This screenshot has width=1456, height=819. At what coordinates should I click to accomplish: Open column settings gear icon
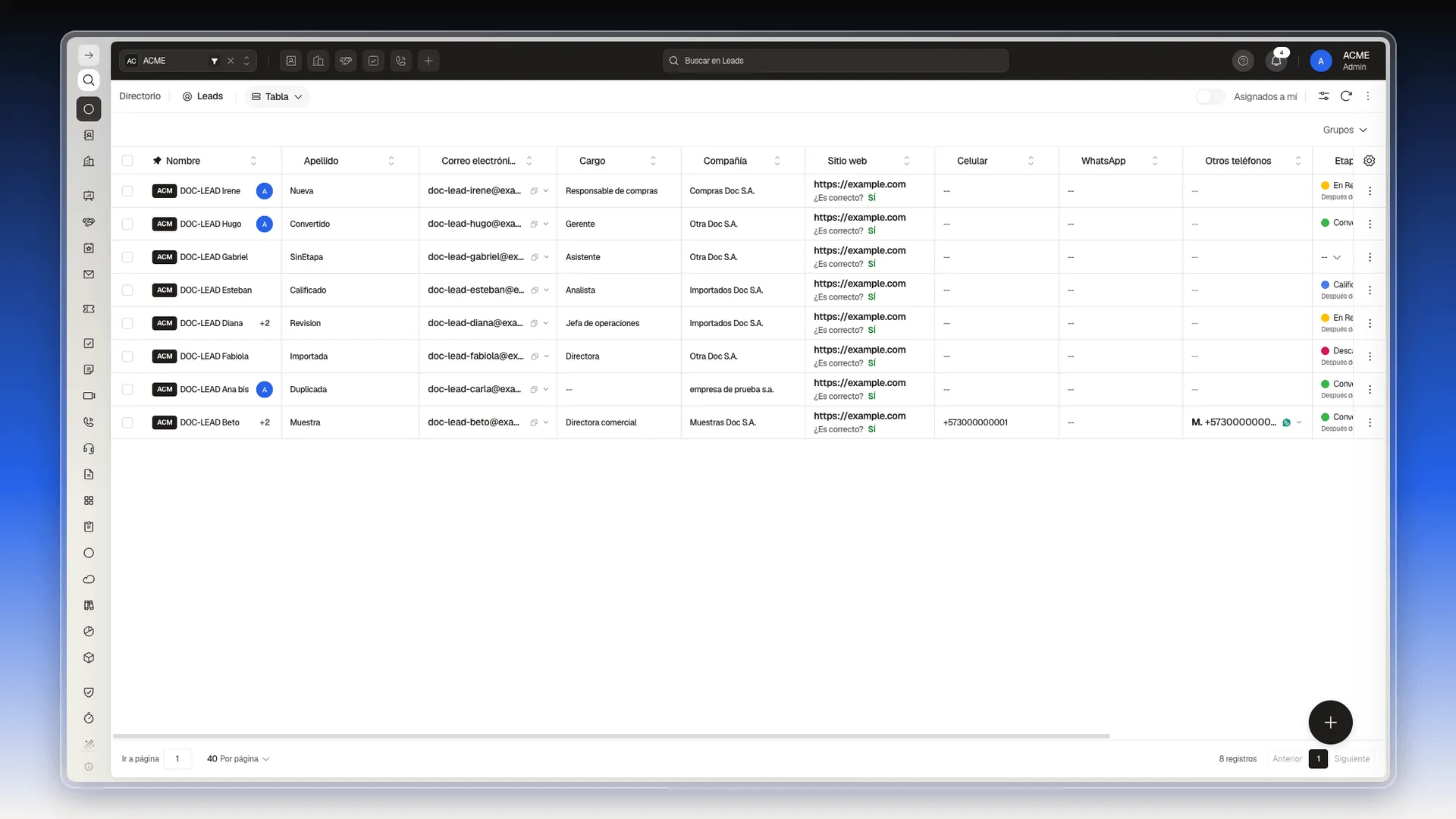click(x=1370, y=161)
